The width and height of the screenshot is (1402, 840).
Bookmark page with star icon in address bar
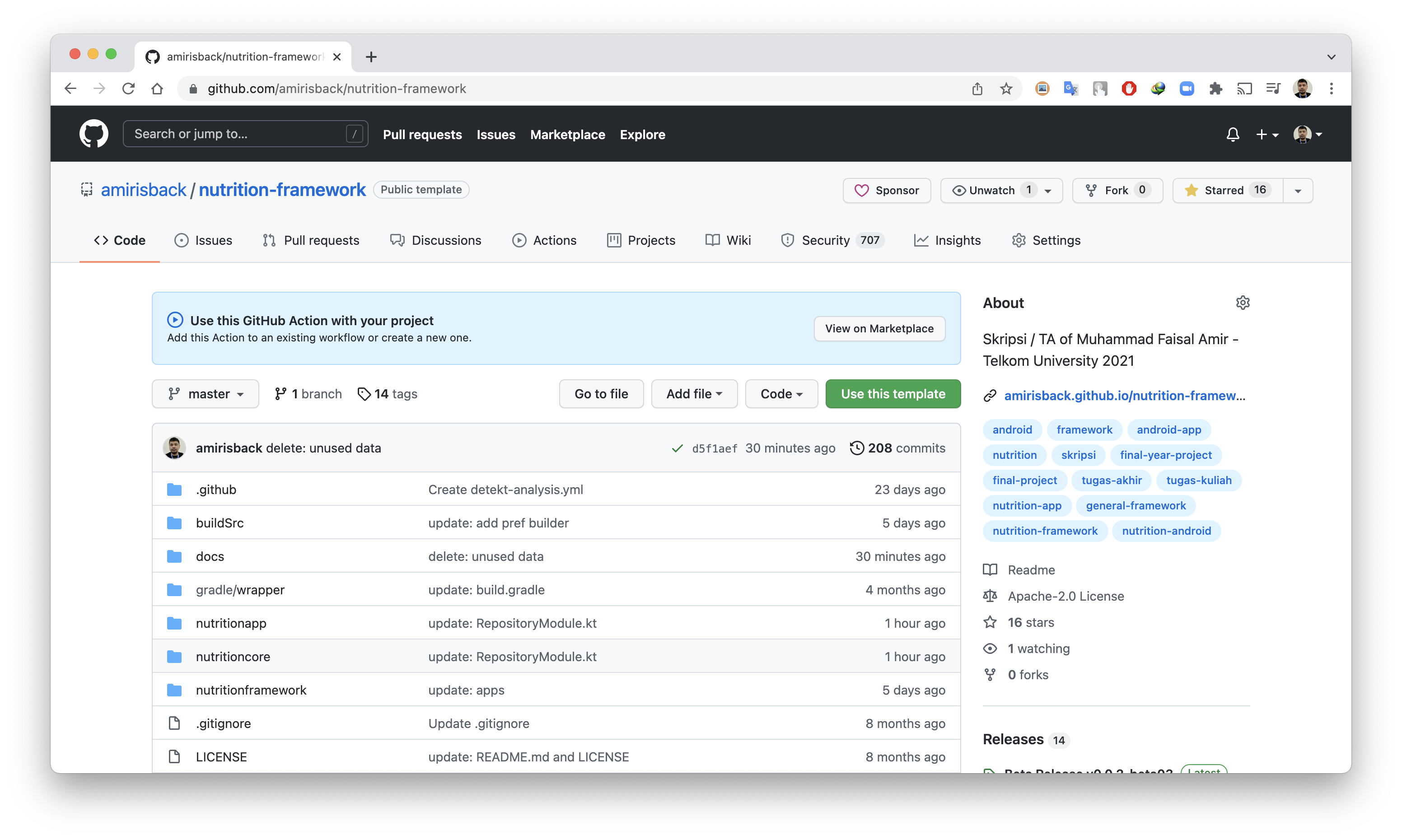point(1006,89)
